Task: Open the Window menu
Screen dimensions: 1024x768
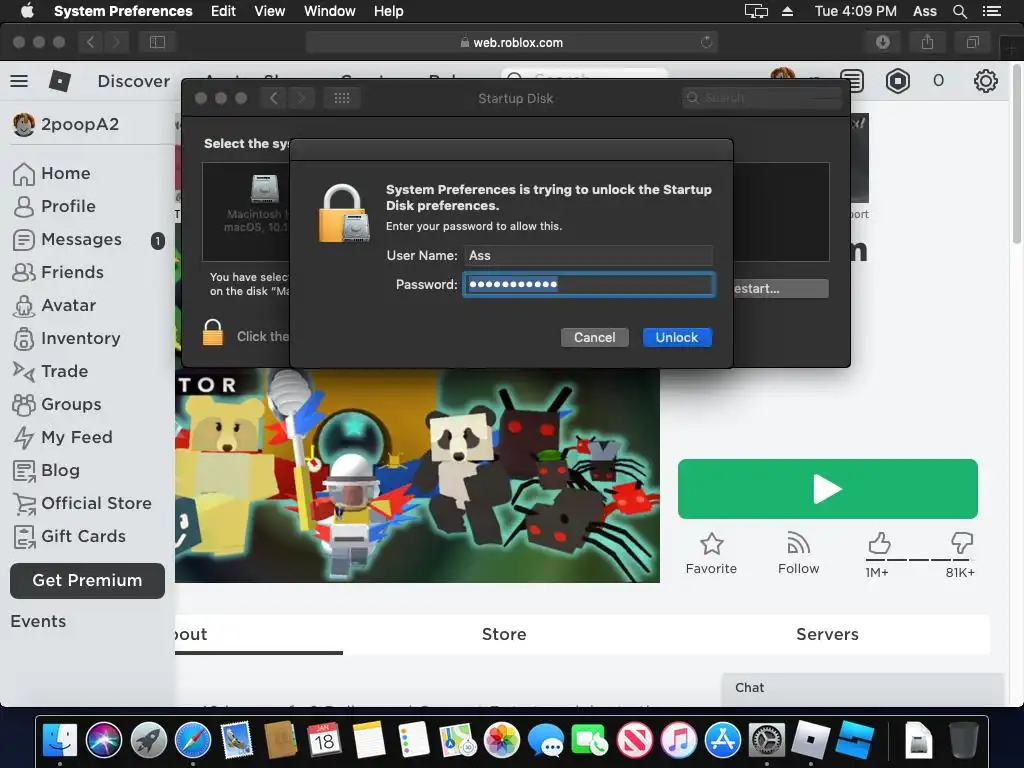Action: pos(330,11)
